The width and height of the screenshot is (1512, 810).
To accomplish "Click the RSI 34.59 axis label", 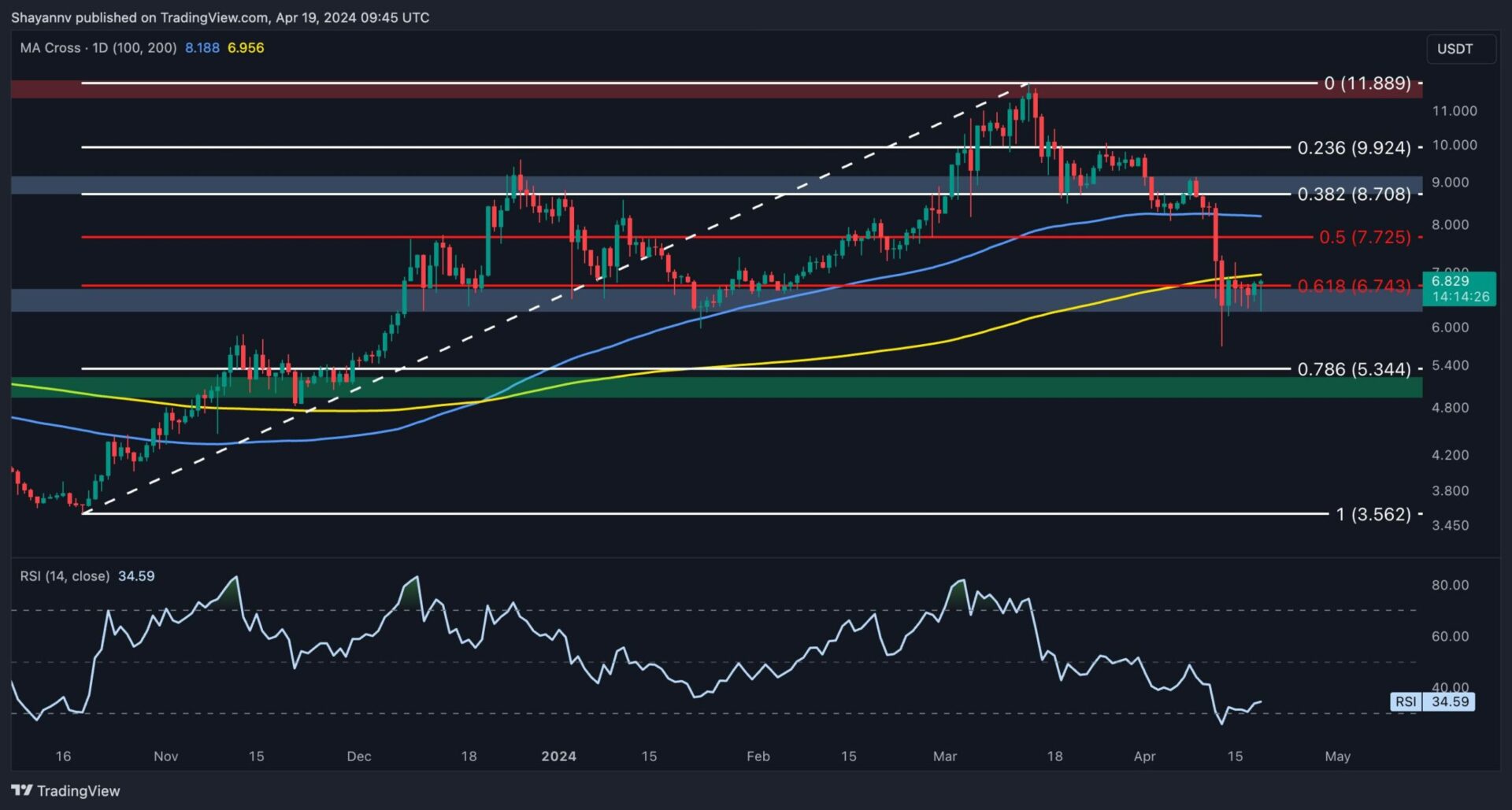I will coord(1433,701).
